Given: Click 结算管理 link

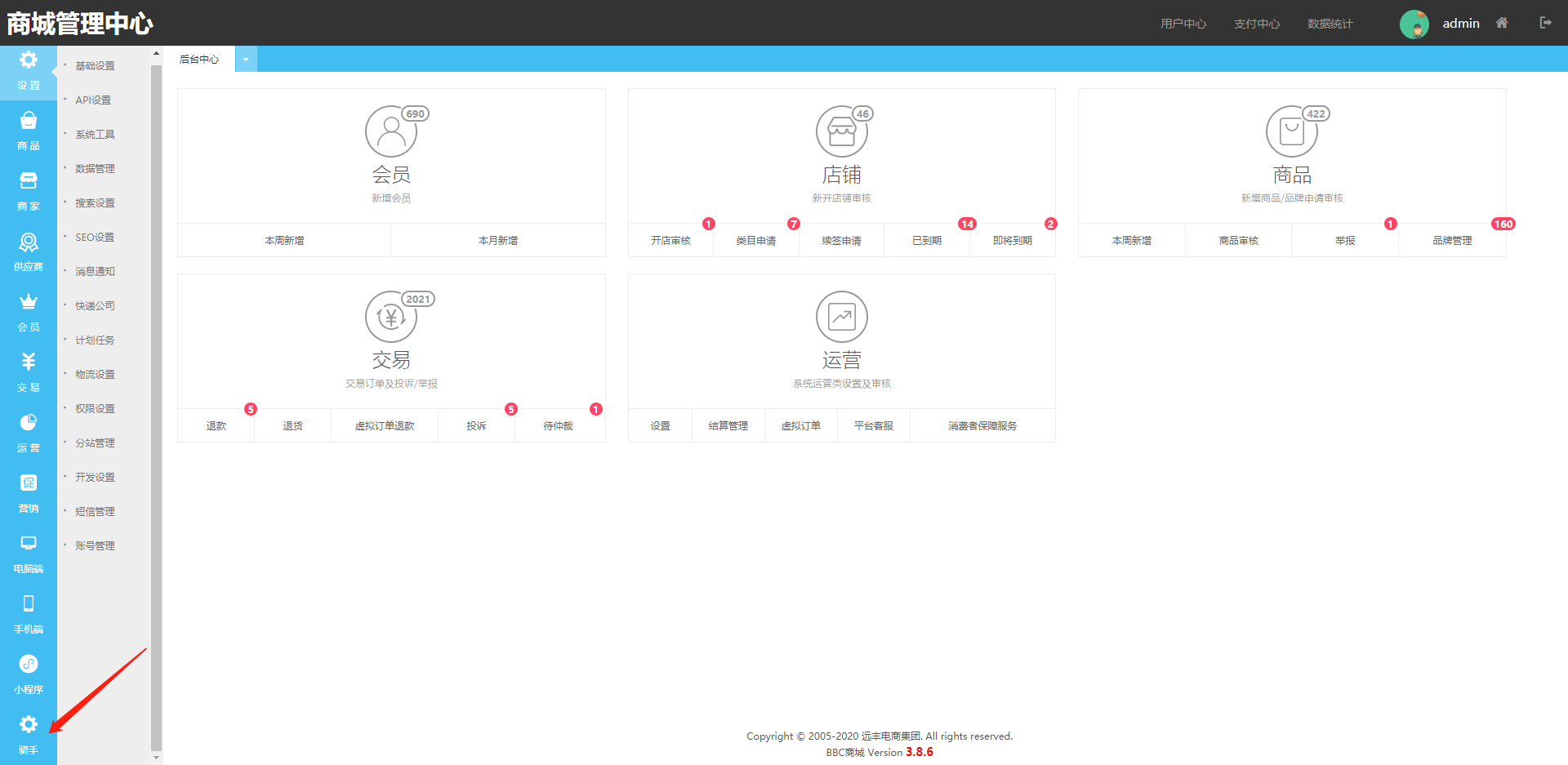Looking at the screenshot, I should pyautogui.click(x=728, y=426).
